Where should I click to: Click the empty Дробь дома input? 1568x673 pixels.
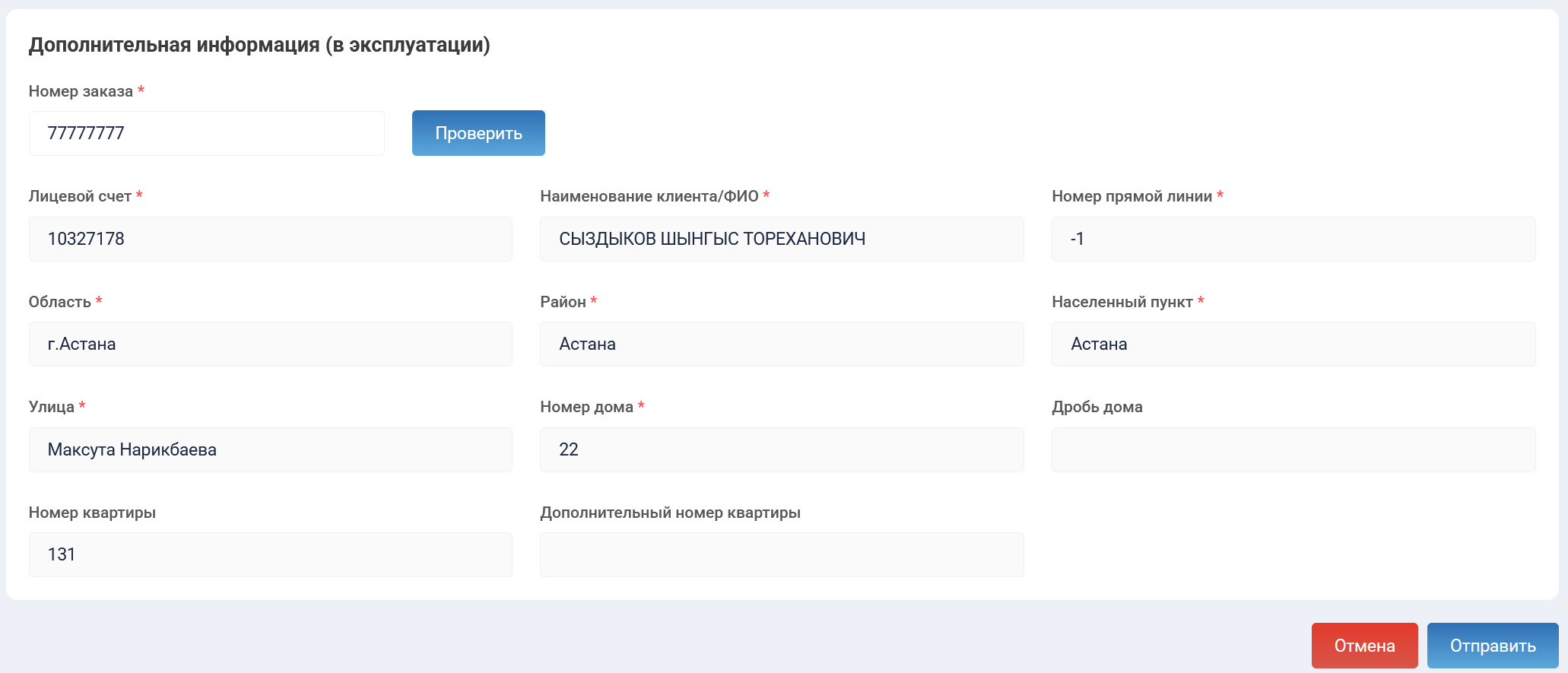(x=1293, y=449)
